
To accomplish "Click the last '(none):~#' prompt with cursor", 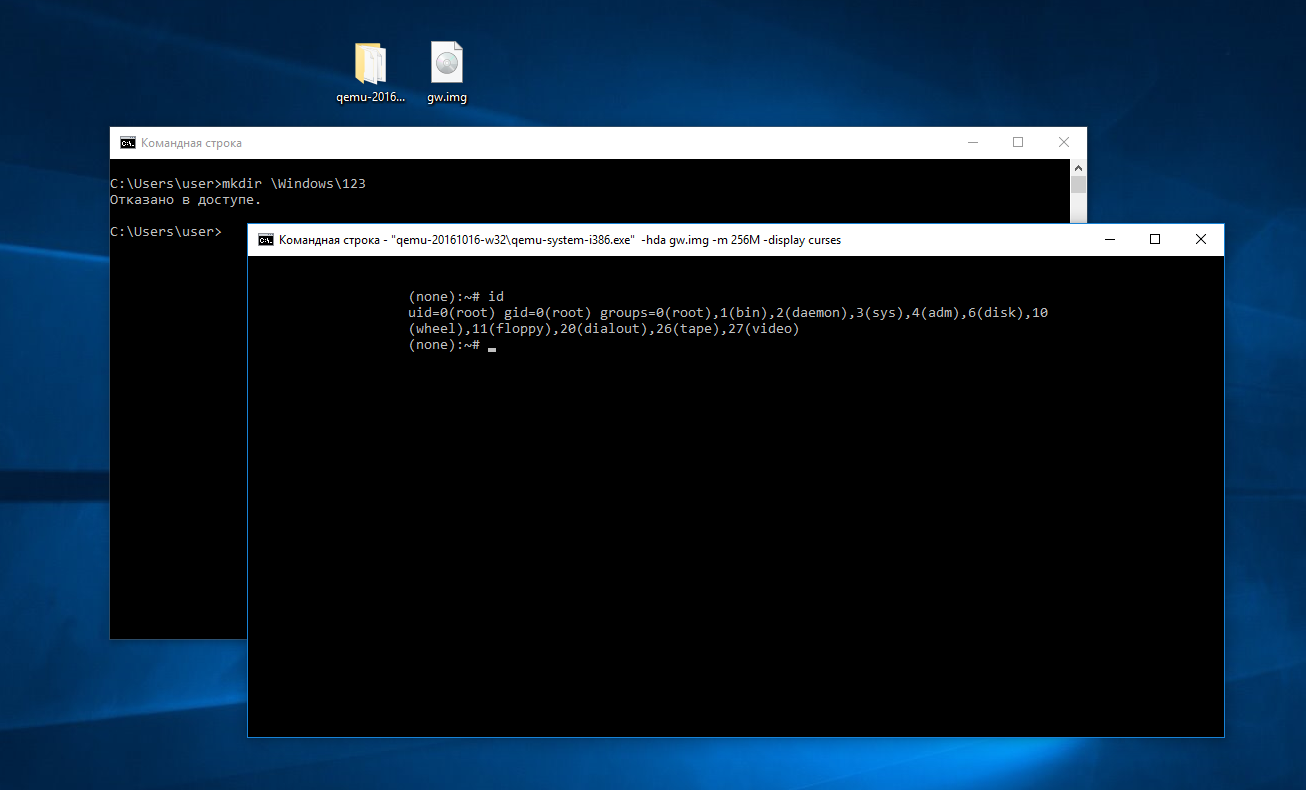I will pyautogui.click(x=452, y=345).
